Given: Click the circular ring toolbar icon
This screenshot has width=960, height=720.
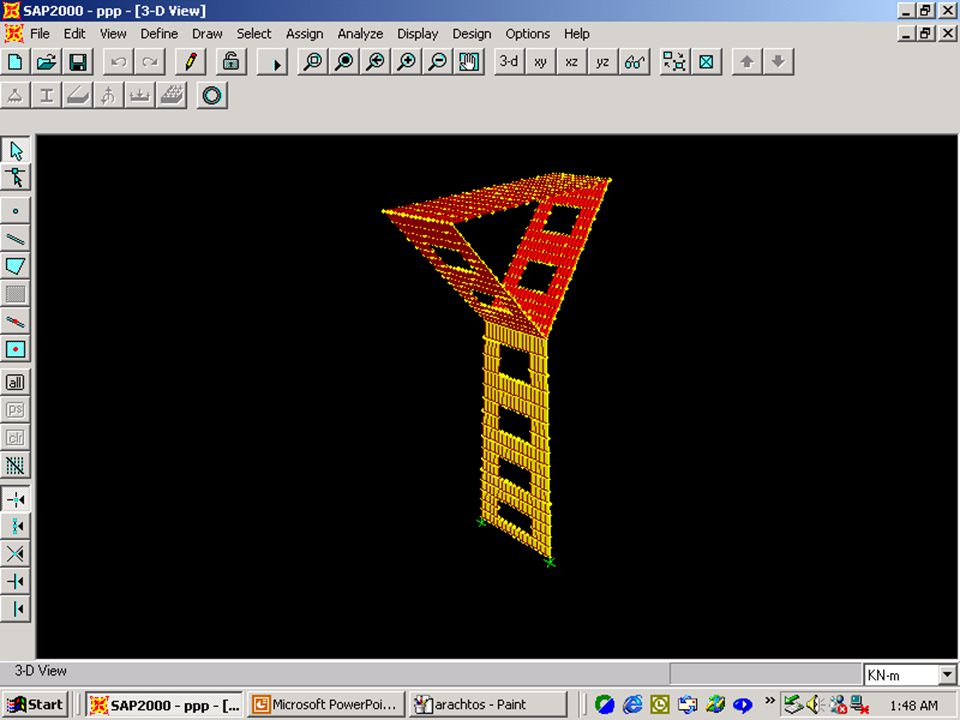Looking at the screenshot, I should [212, 96].
